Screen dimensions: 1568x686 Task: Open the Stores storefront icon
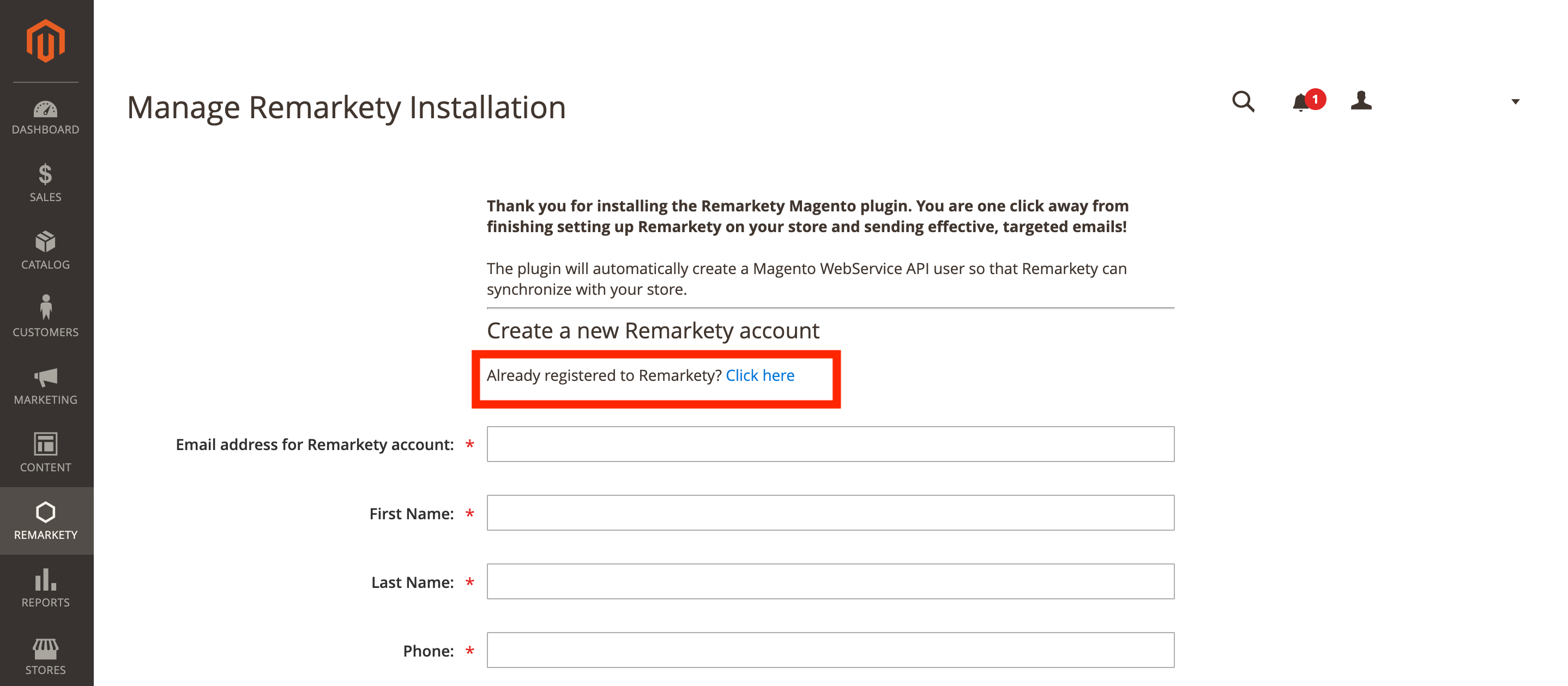(x=46, y=649)
